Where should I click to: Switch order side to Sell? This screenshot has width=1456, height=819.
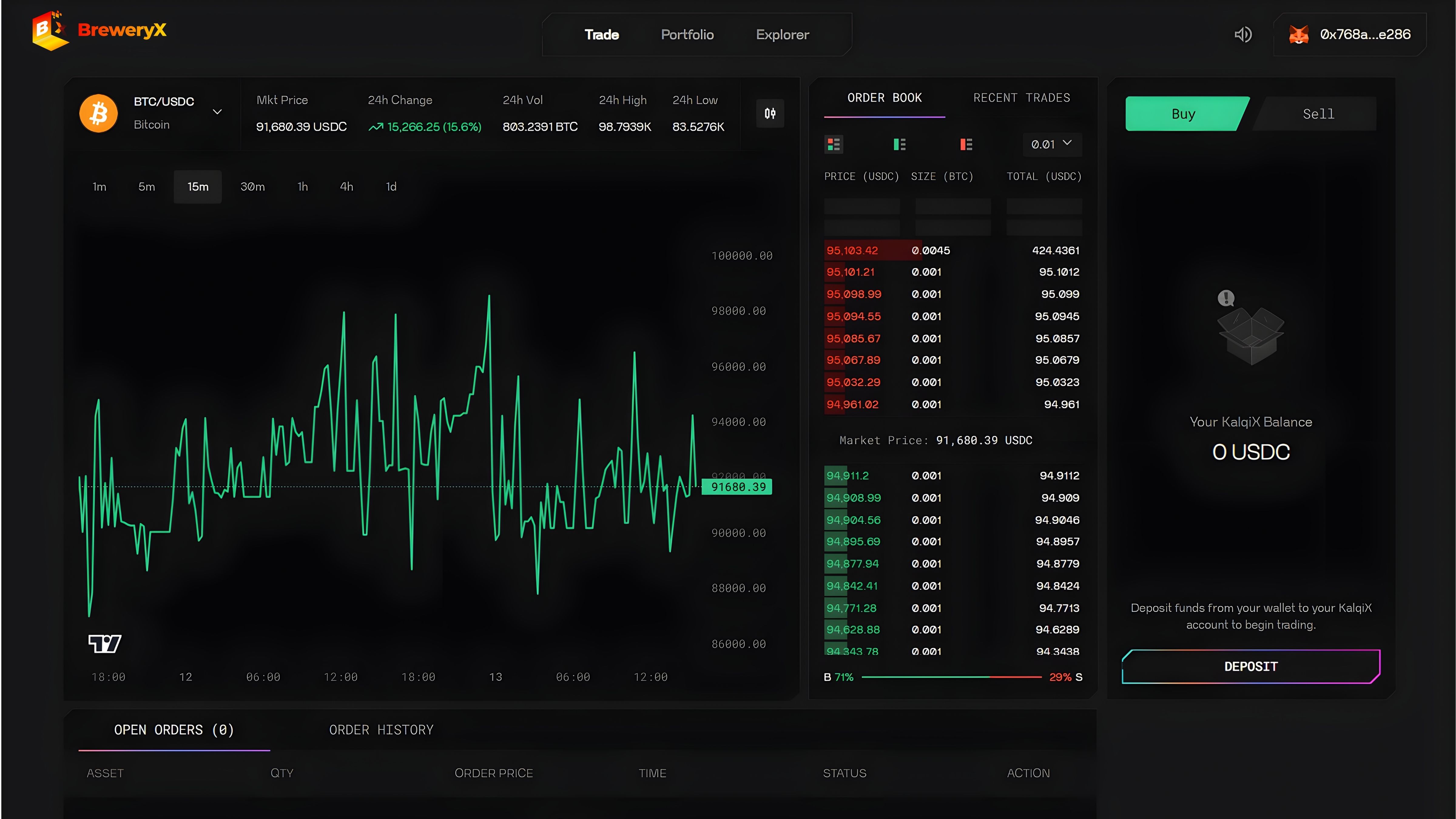1318,114
